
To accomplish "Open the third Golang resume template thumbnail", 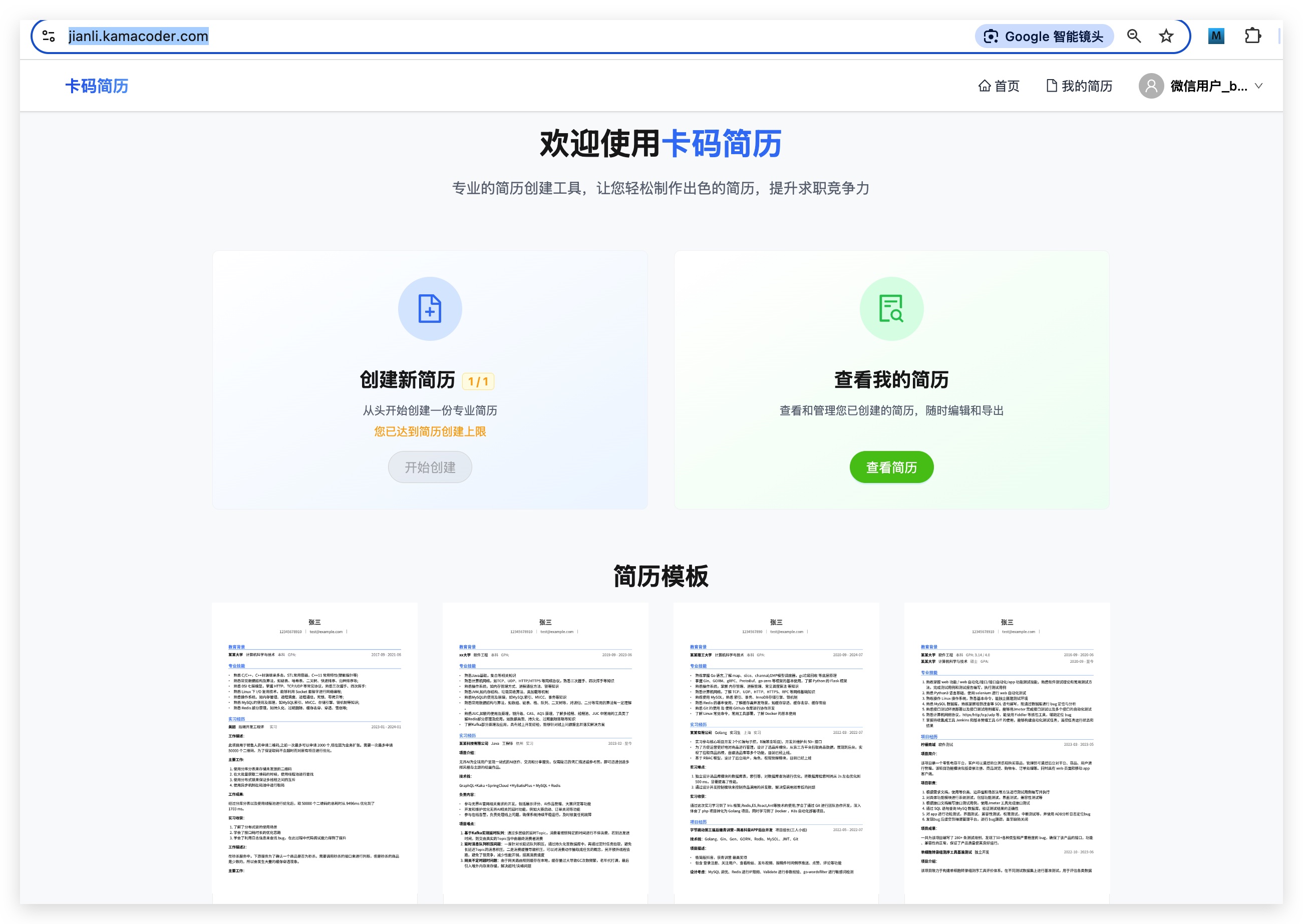I will (776, 751).
